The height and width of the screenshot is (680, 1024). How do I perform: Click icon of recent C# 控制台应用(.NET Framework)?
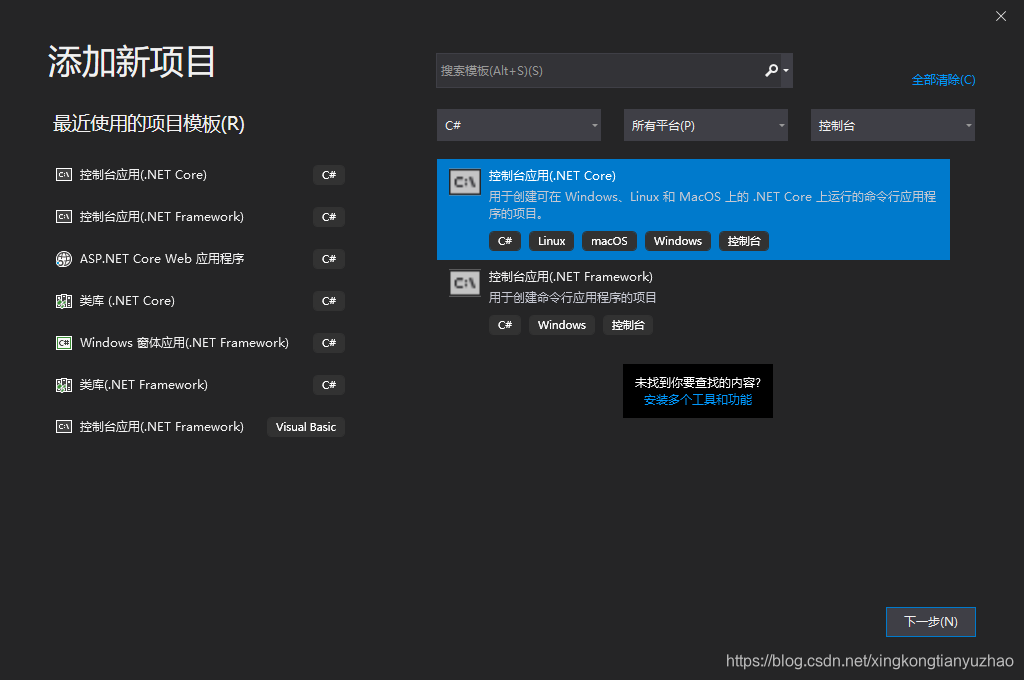64,217
